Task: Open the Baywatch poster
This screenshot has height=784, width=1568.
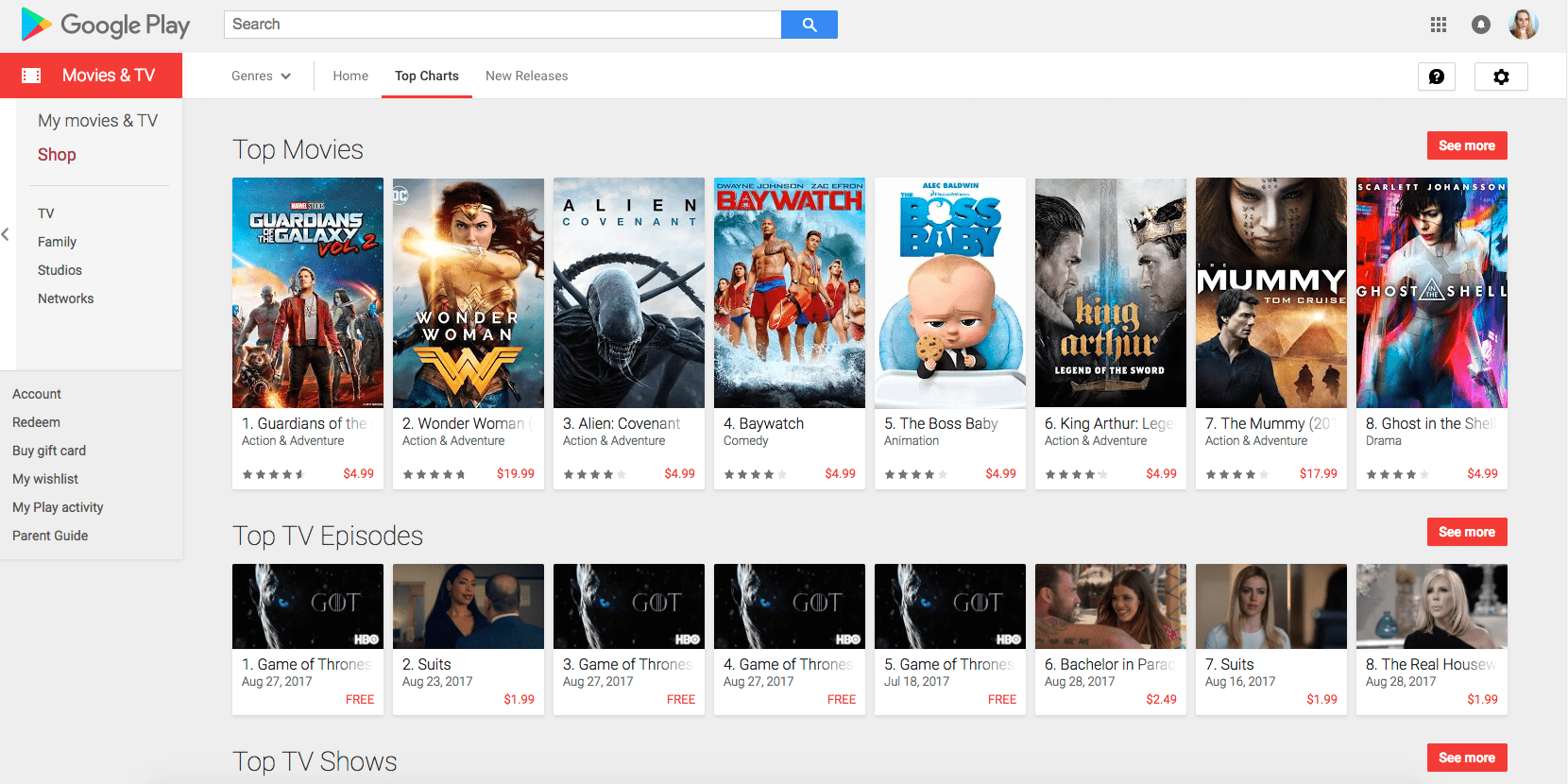Action: coord(790,293)
